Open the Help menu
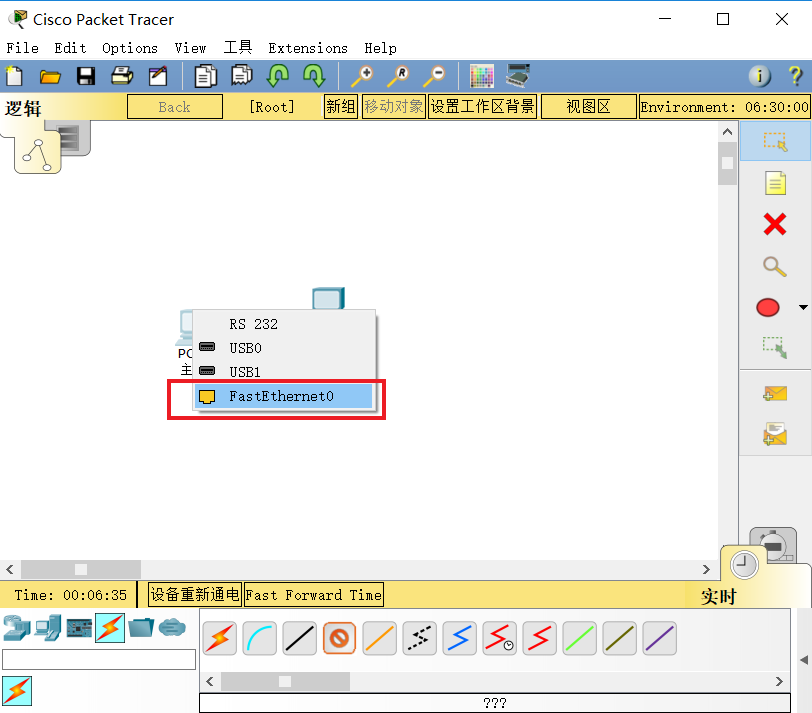 380,48
